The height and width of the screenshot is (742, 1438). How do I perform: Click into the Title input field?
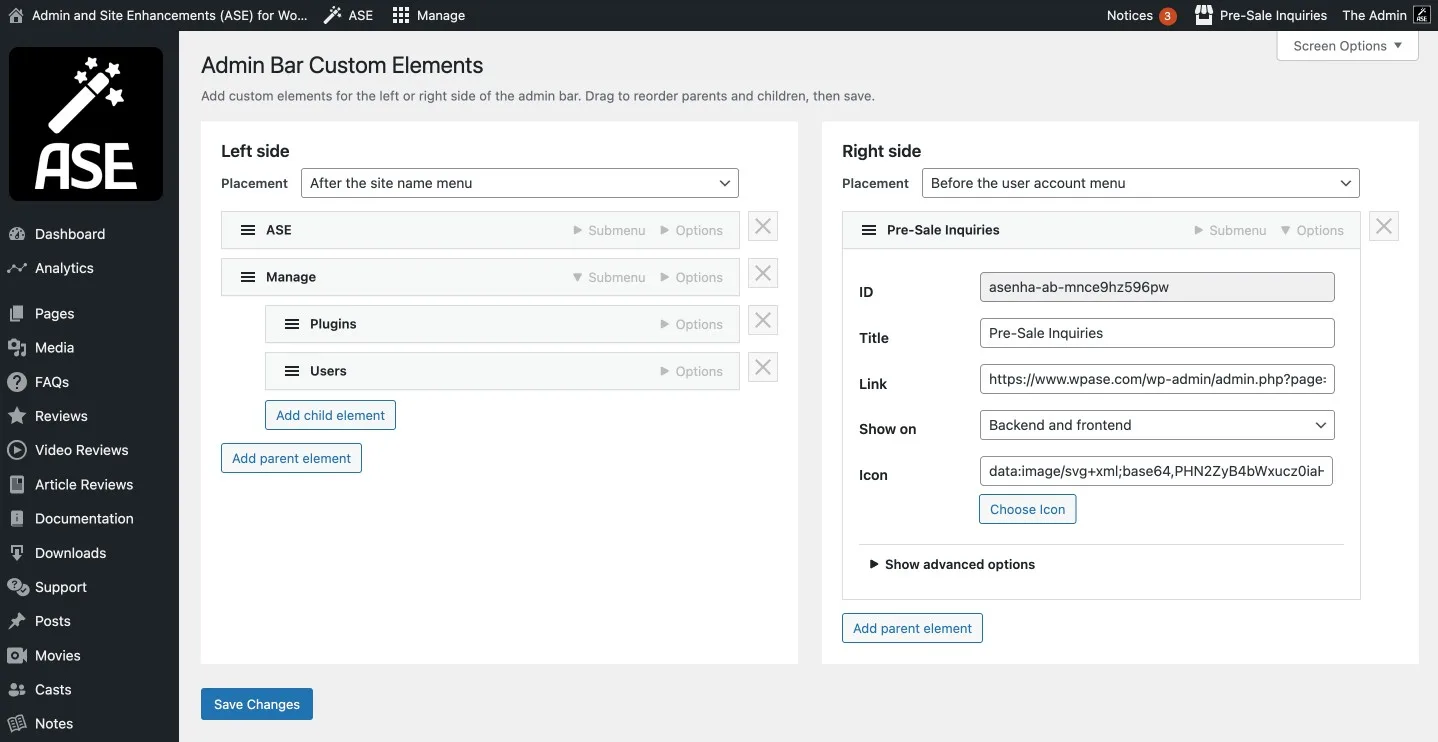click(1156, 333)
